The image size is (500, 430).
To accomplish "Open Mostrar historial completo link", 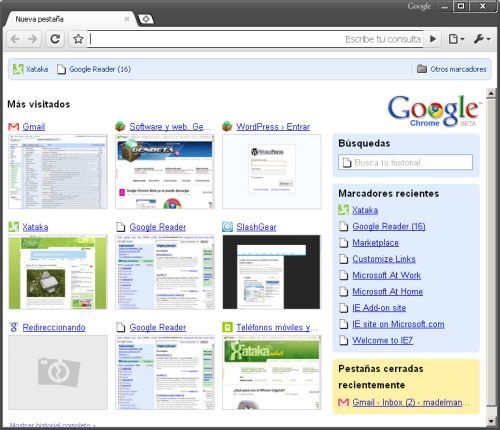I will tap(52, 425).
